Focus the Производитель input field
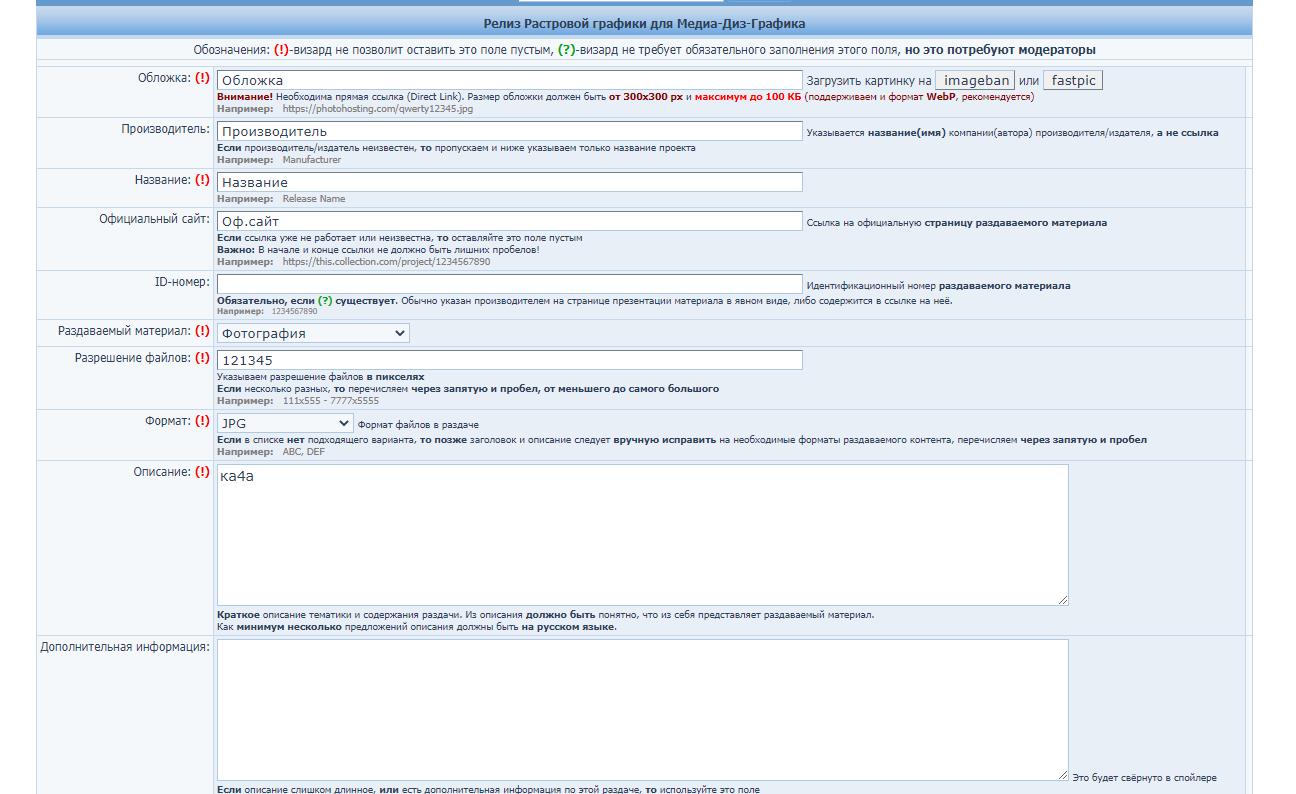Viewport: 1296px width, 794px height. (x=509, y=131)
